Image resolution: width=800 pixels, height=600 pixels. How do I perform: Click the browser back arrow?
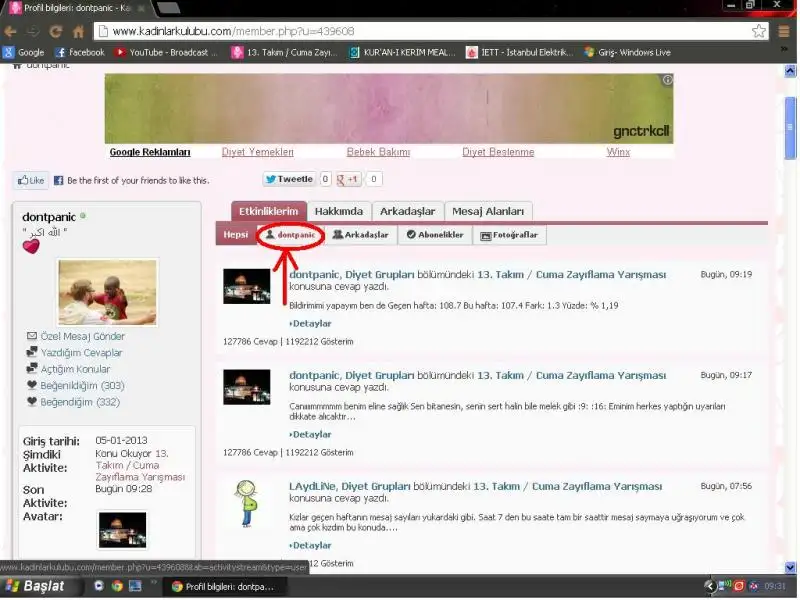pos(10,32)
